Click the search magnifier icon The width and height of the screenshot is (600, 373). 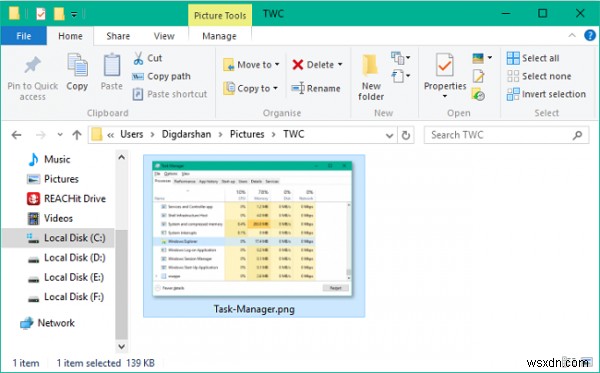[x=577, y=135]
